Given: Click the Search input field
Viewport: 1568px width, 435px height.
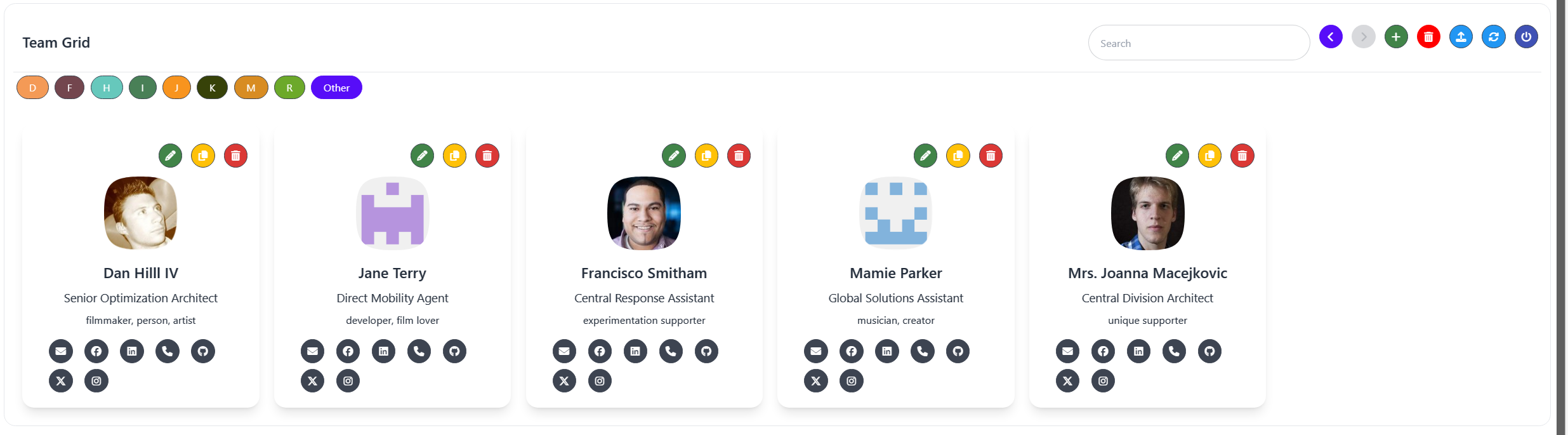Looking at the screenshot, I should (x=1199, y=43).
